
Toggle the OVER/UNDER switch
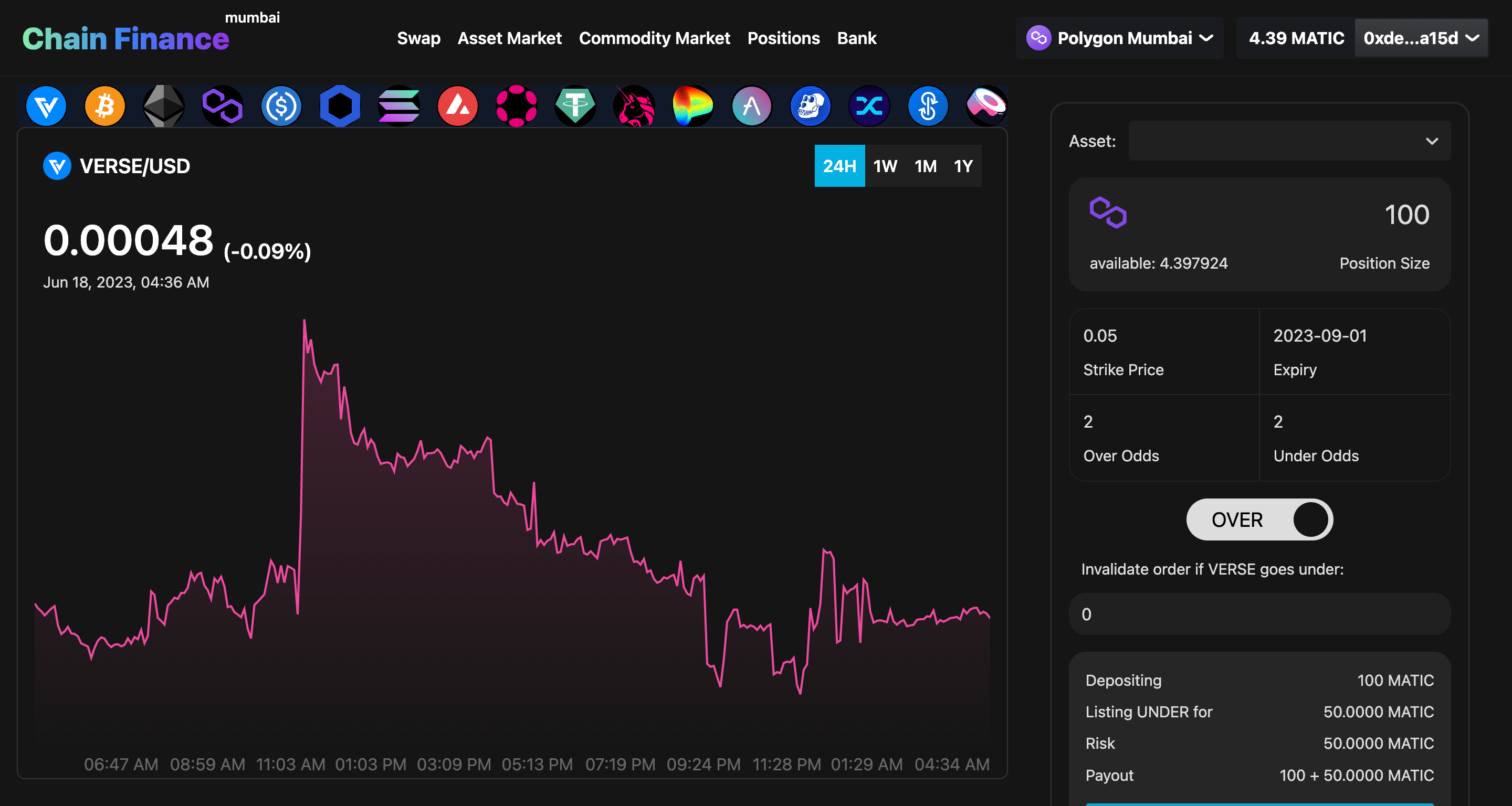1259,519
